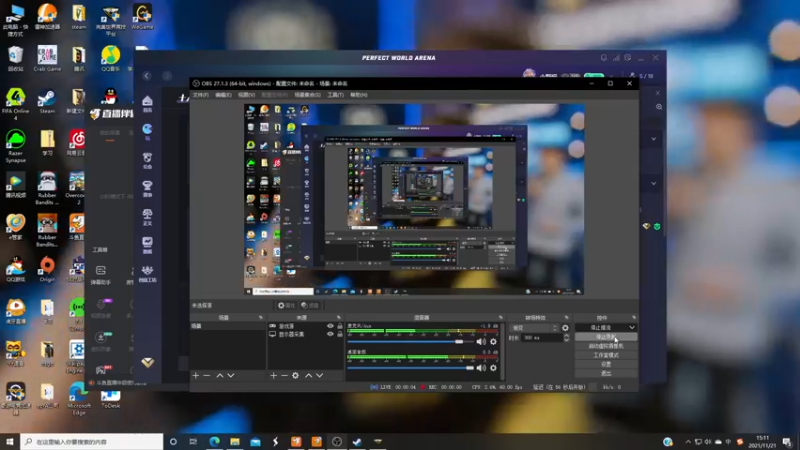Viewport: 800px width, 450px height.
Task: Open the scene transition type dropdown
Action: pyautogui.click(x=534, y=328)
